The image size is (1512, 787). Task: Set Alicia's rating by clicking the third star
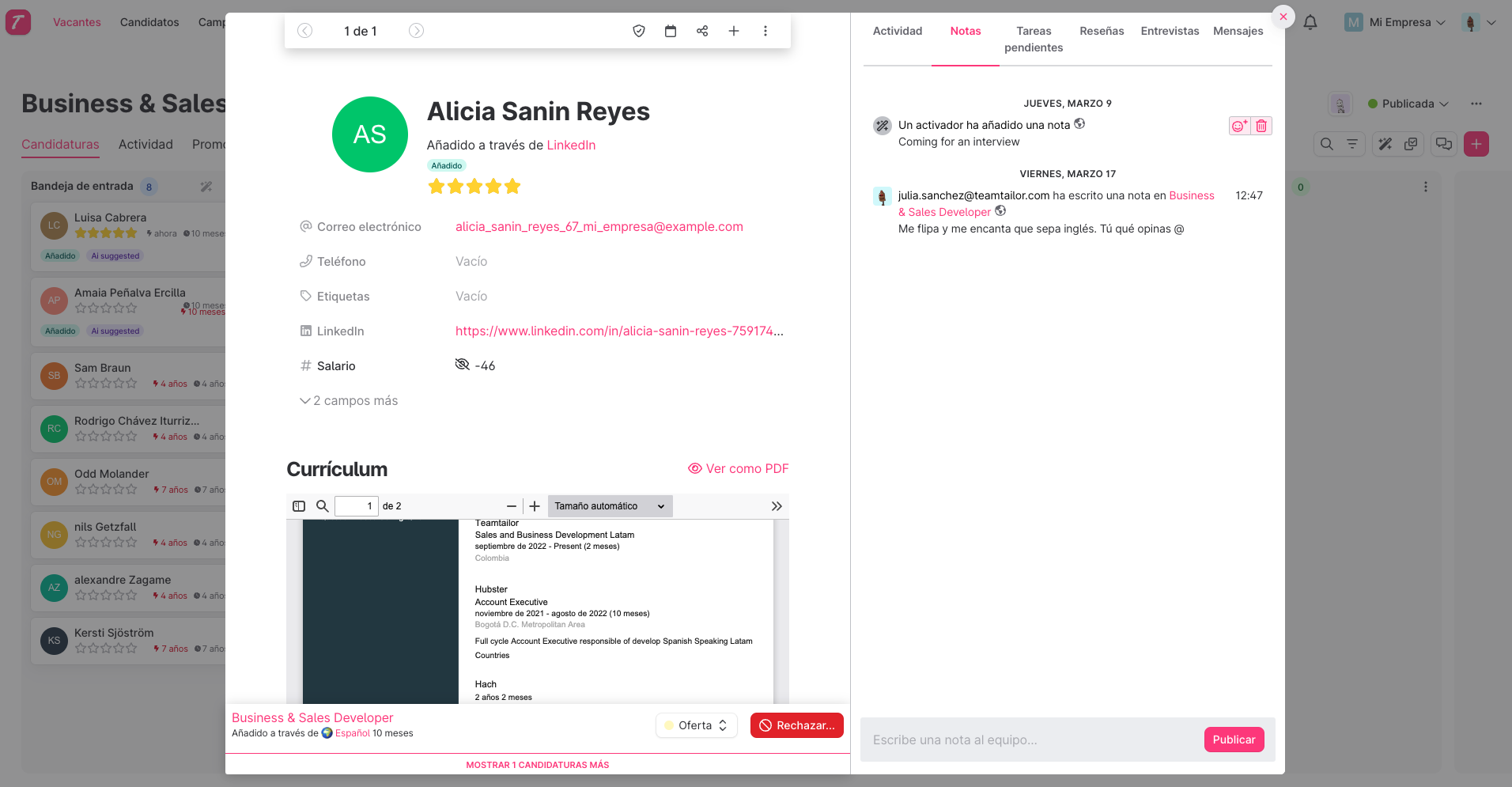click(474, 186)
